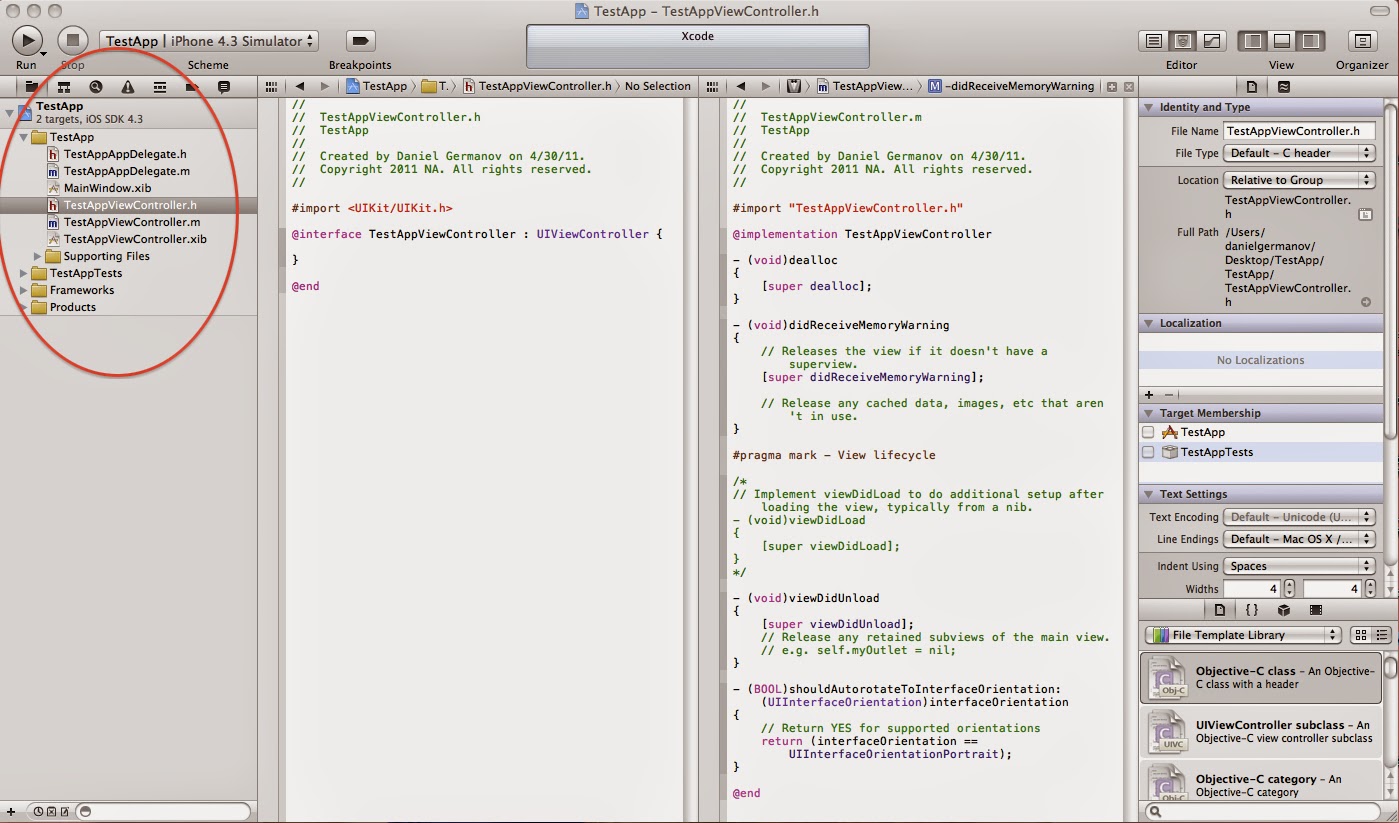Select the Project navigator folder icon

tap(32, 87)
